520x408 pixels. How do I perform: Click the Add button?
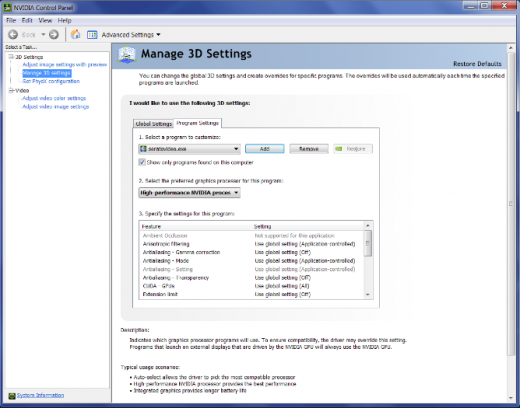tap(265, 149)
